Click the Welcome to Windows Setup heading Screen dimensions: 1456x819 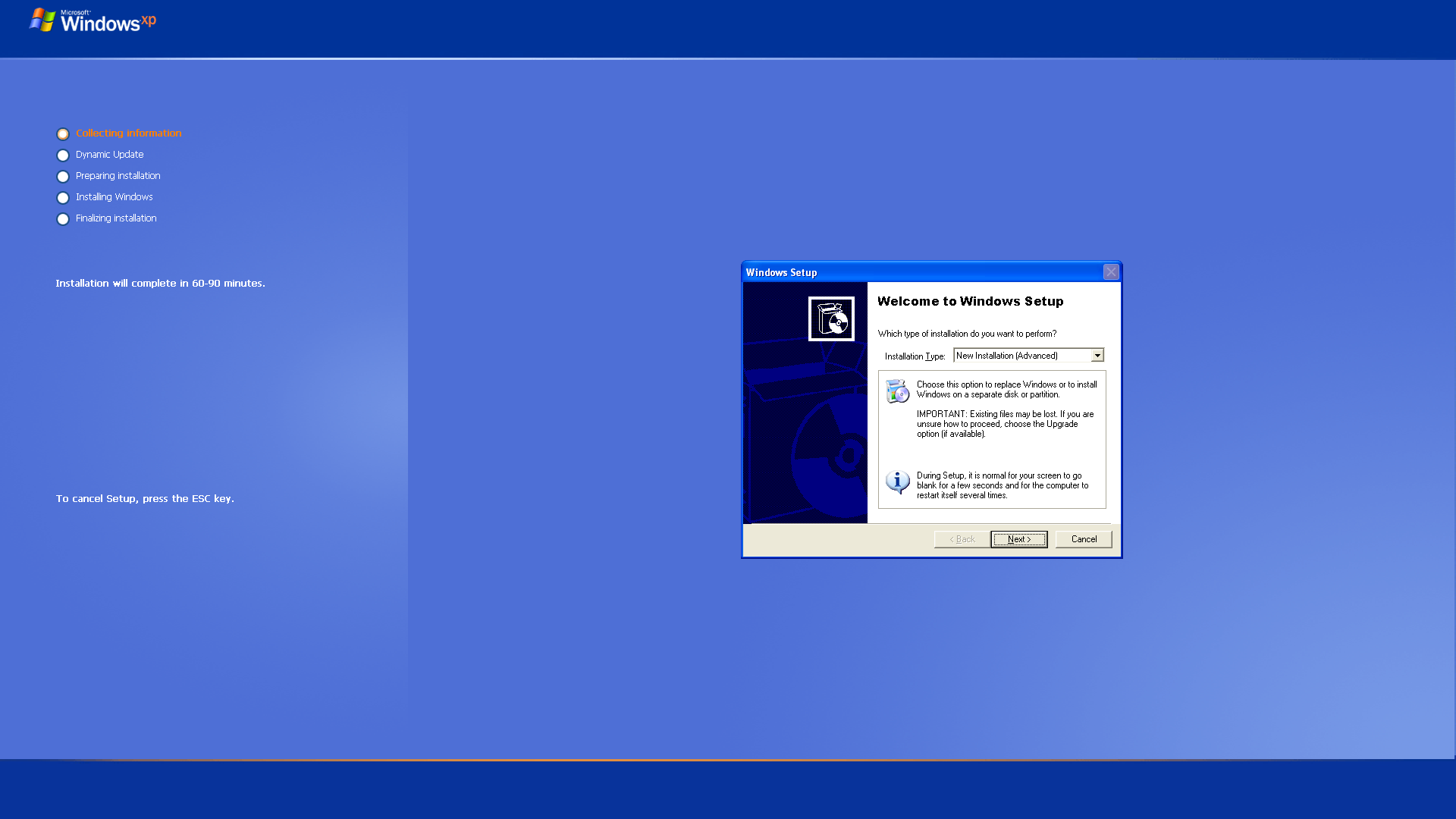pyautogui.click(x=970, y=301)
